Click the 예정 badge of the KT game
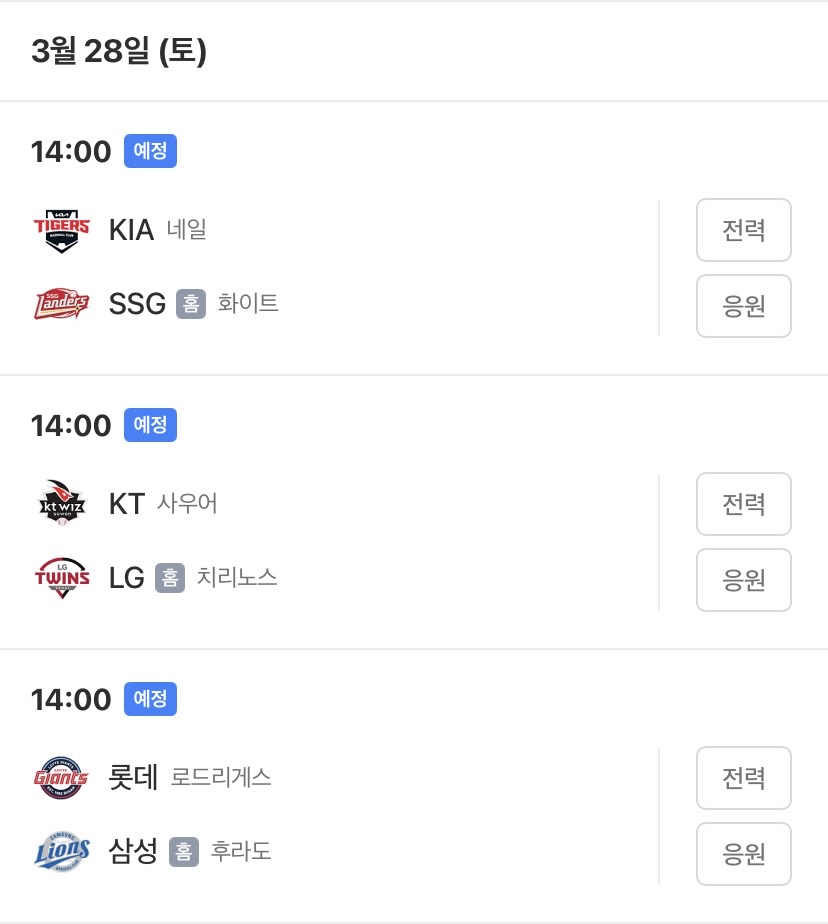This screenshot has width=828, height=924. pos(150,426)
